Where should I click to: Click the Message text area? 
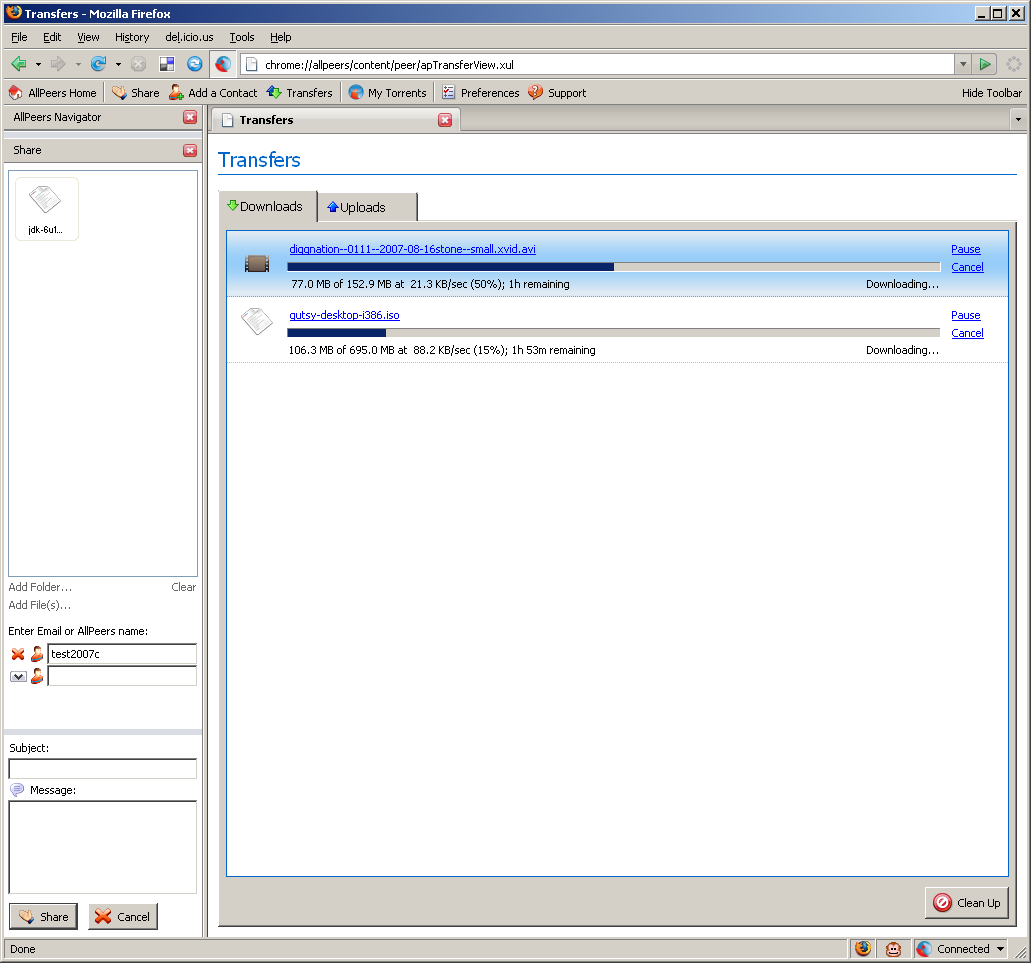click(103, 847)
